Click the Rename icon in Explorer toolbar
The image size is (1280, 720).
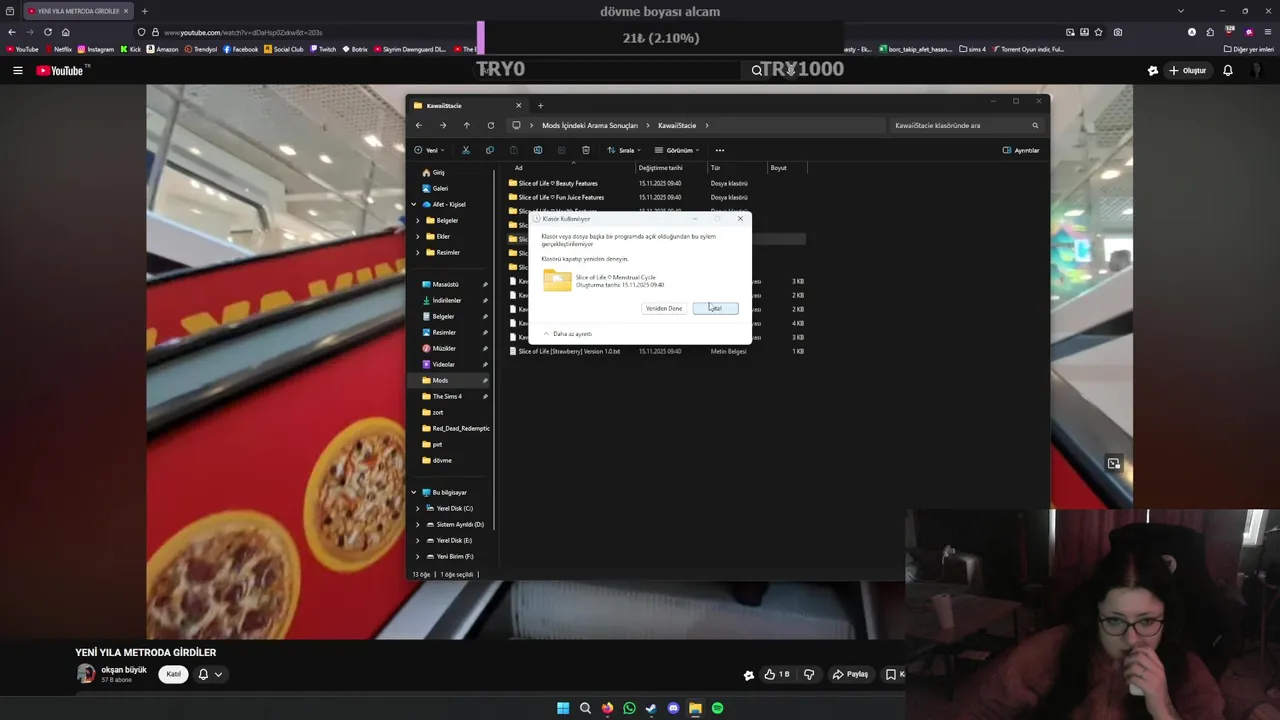pyautogui.click(x=537, y=150)
